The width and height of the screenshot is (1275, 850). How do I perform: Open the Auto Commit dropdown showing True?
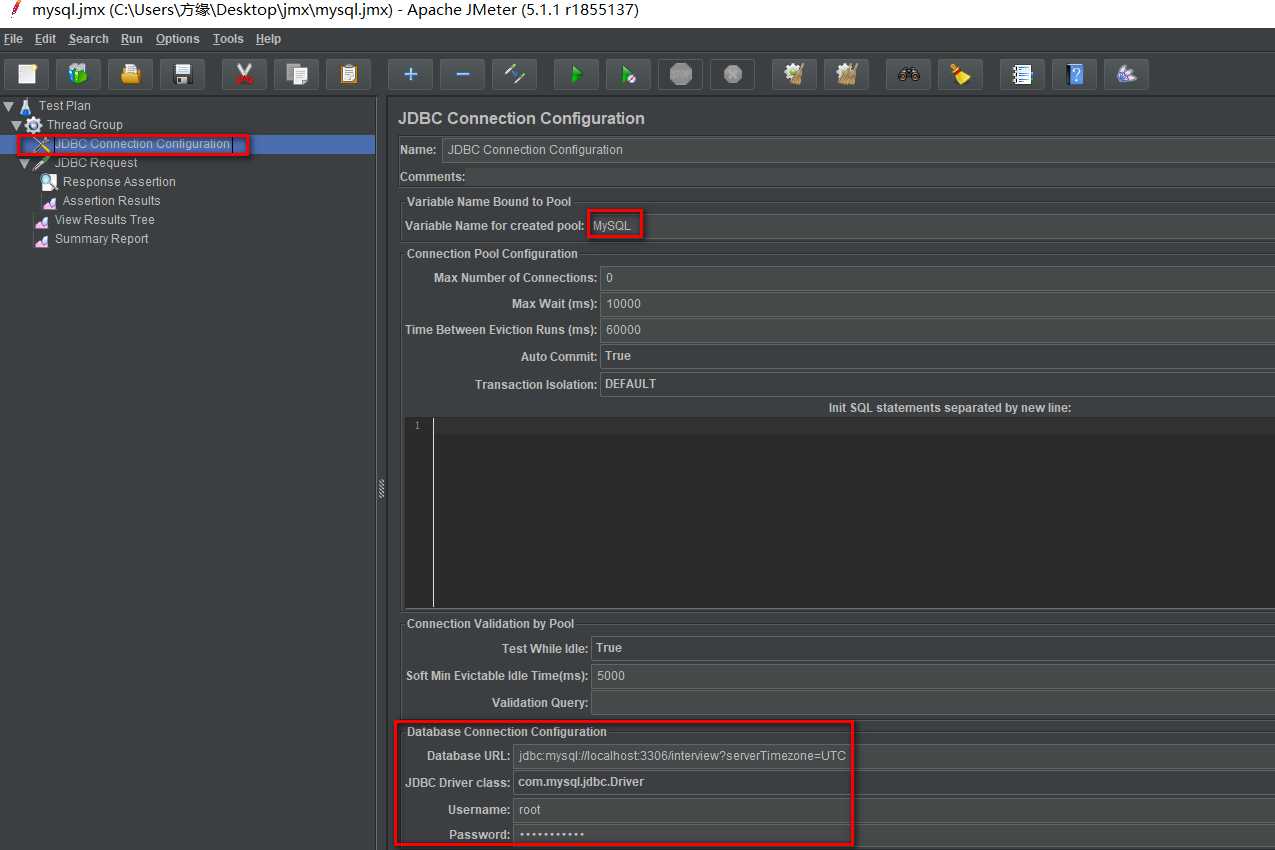(x=937, y=356)
